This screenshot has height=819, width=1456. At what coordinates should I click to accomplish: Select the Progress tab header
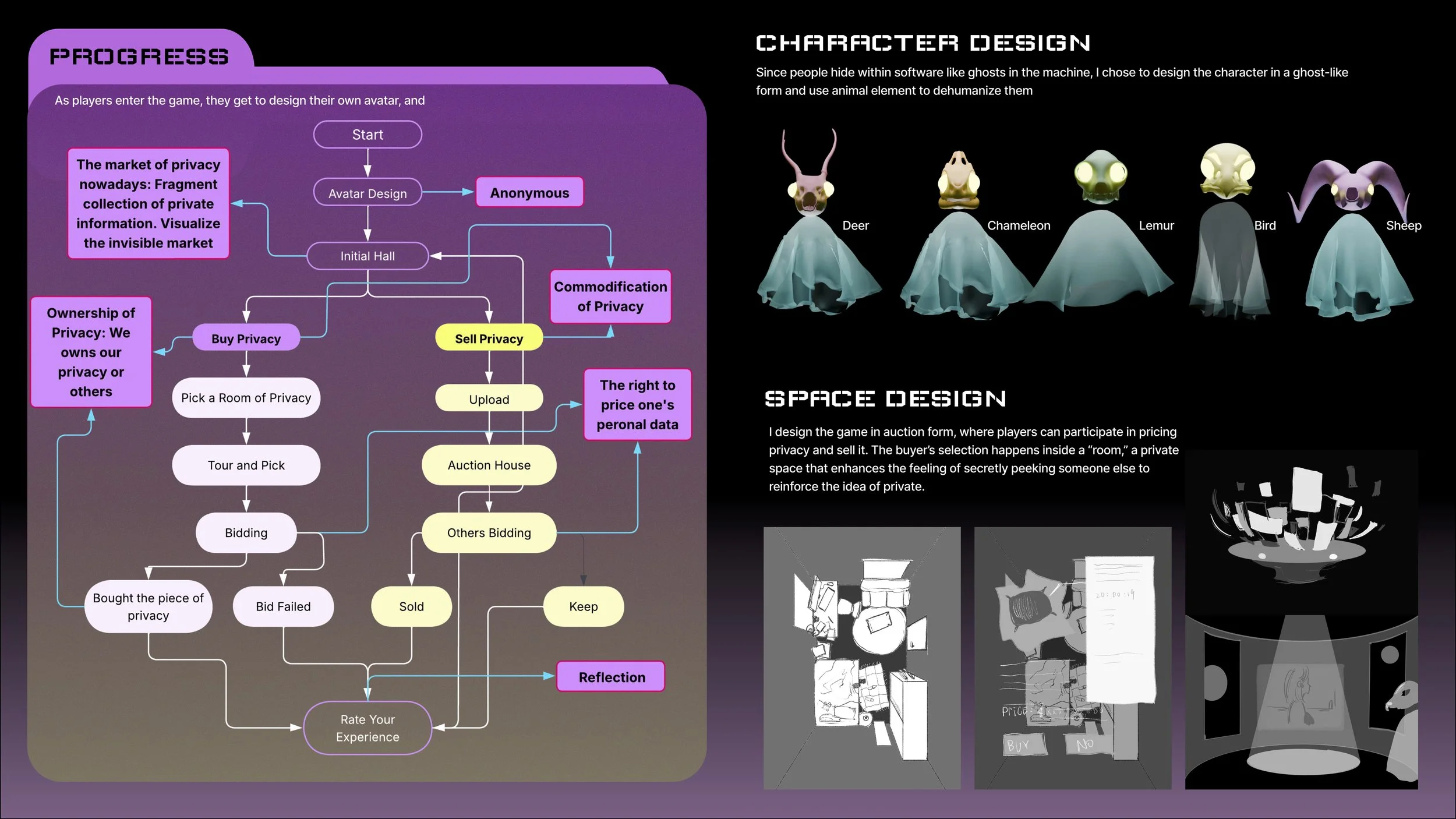(139, 57)
